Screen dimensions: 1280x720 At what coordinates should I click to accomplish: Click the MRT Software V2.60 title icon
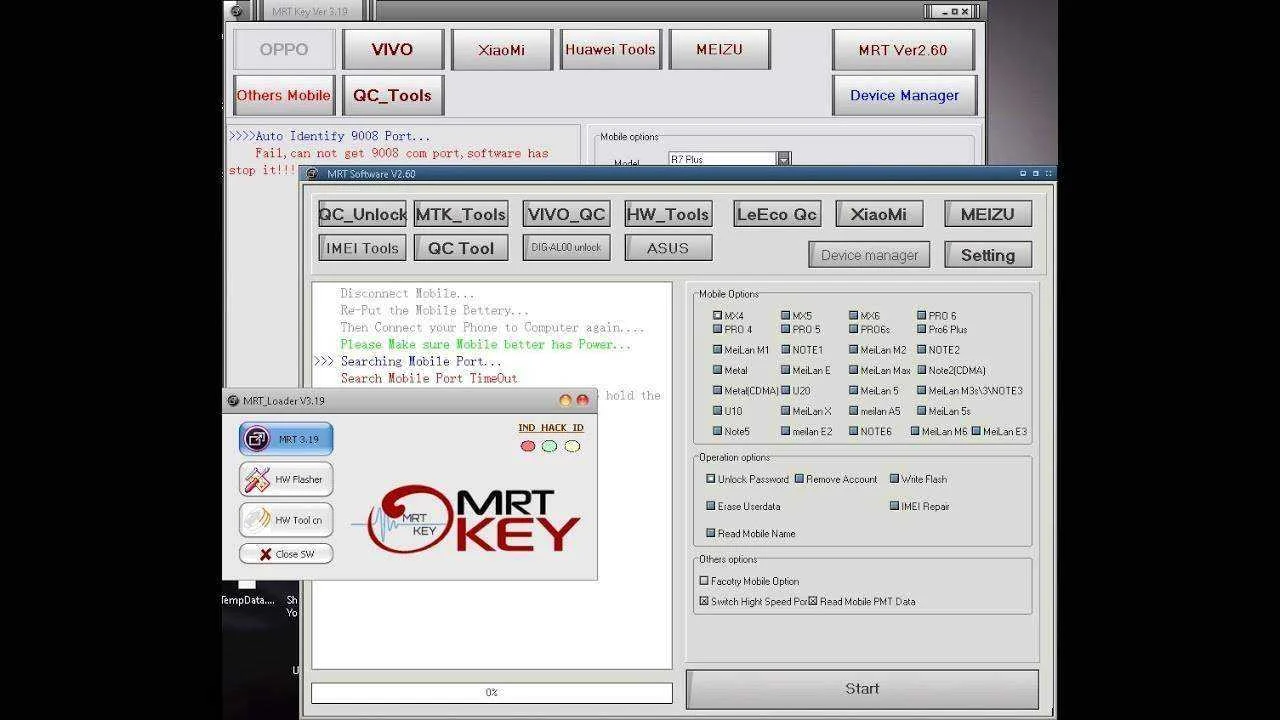pyautogui.click(x=312, y=173)
